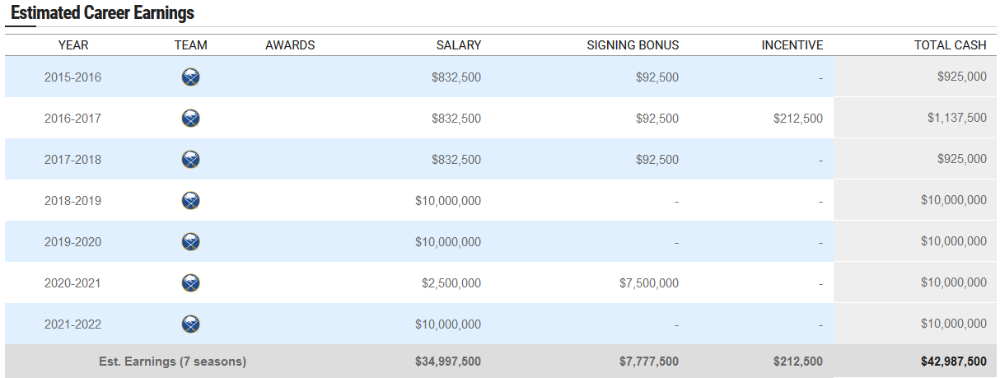Click the SIGNING BONUS column header

point(633,45)
